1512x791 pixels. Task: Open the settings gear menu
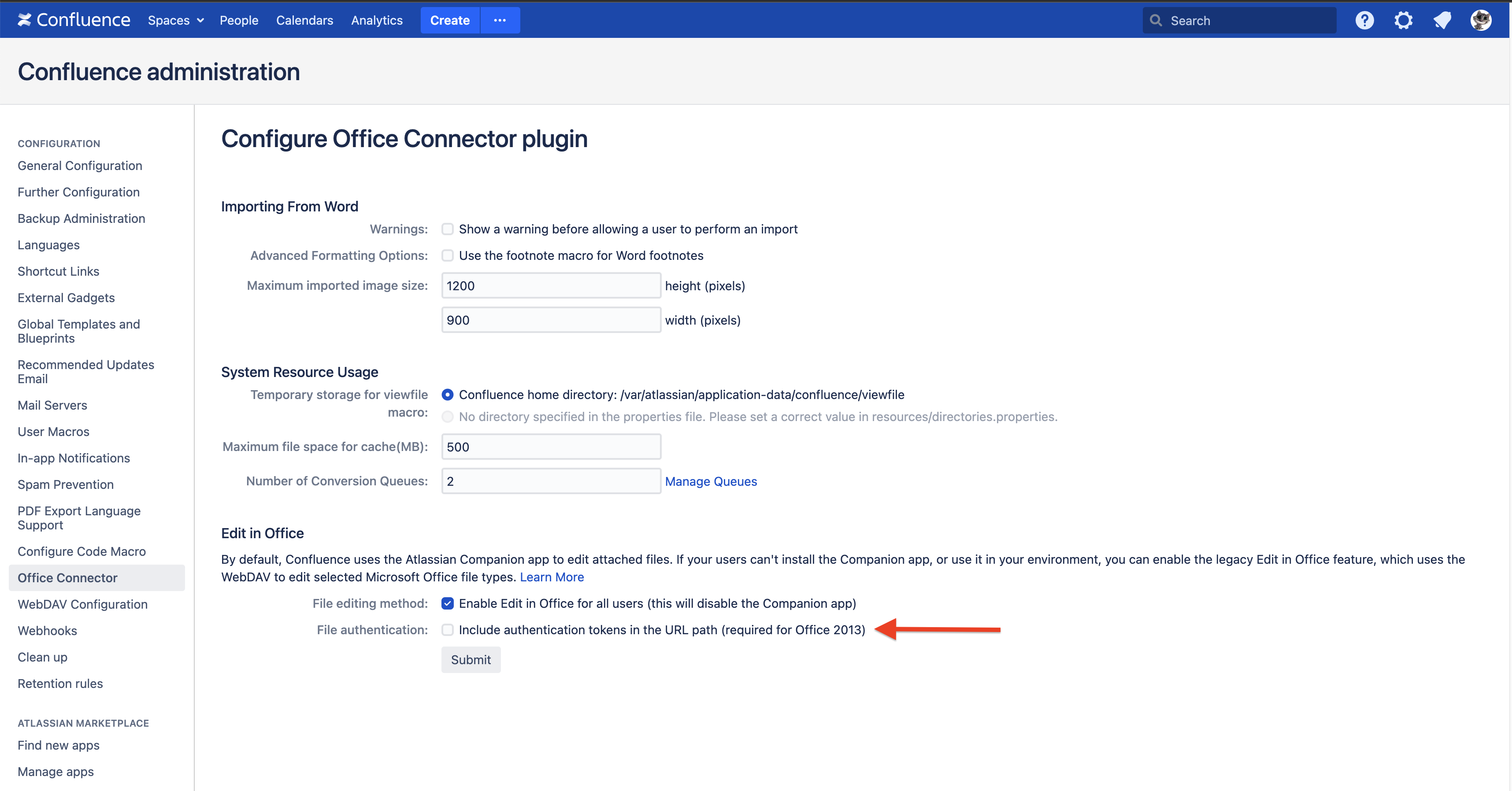(1403, 21)
